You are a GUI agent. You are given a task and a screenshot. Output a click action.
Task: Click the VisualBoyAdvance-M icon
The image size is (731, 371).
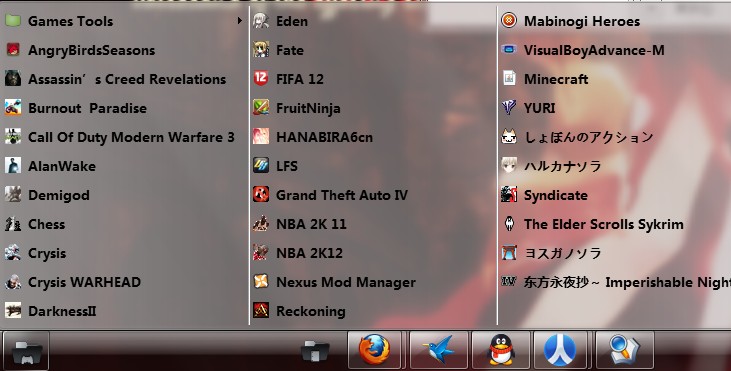coord(509,49)
